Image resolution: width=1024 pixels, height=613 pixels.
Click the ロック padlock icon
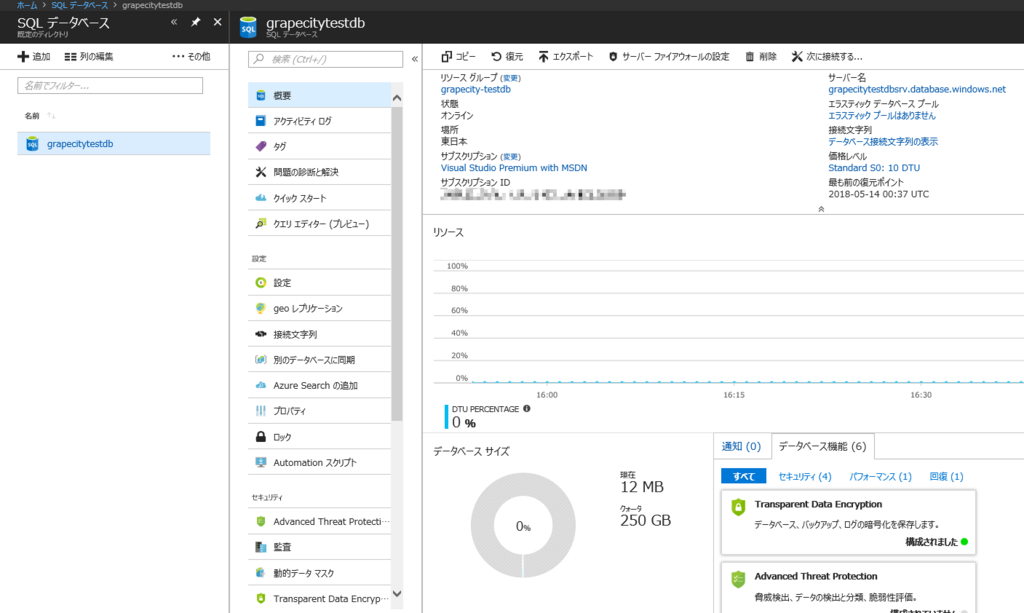pyautogui.click(x=261, y=437)
